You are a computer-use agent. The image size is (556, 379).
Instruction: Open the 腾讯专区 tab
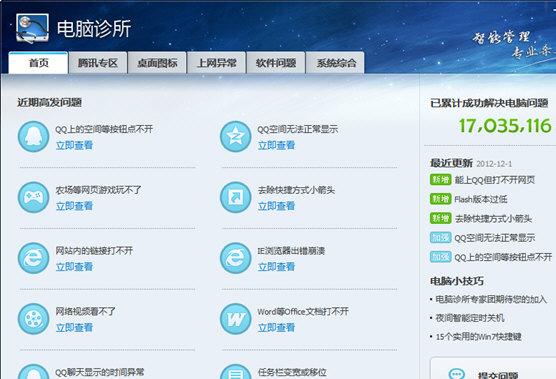98,63
